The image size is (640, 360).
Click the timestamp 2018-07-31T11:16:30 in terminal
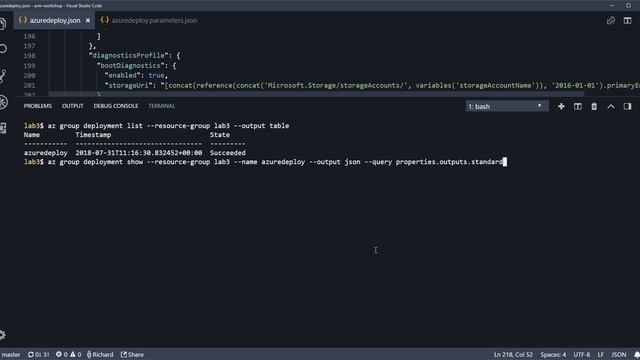click(139, 153)
